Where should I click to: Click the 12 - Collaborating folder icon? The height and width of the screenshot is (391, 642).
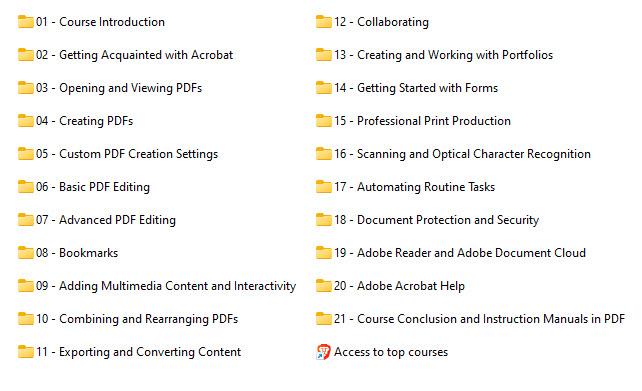[324, 22]
